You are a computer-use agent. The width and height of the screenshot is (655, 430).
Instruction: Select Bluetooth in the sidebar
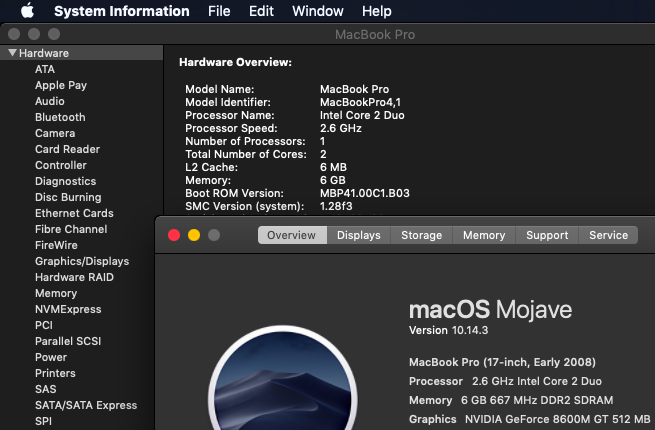[x=60, y=117]
